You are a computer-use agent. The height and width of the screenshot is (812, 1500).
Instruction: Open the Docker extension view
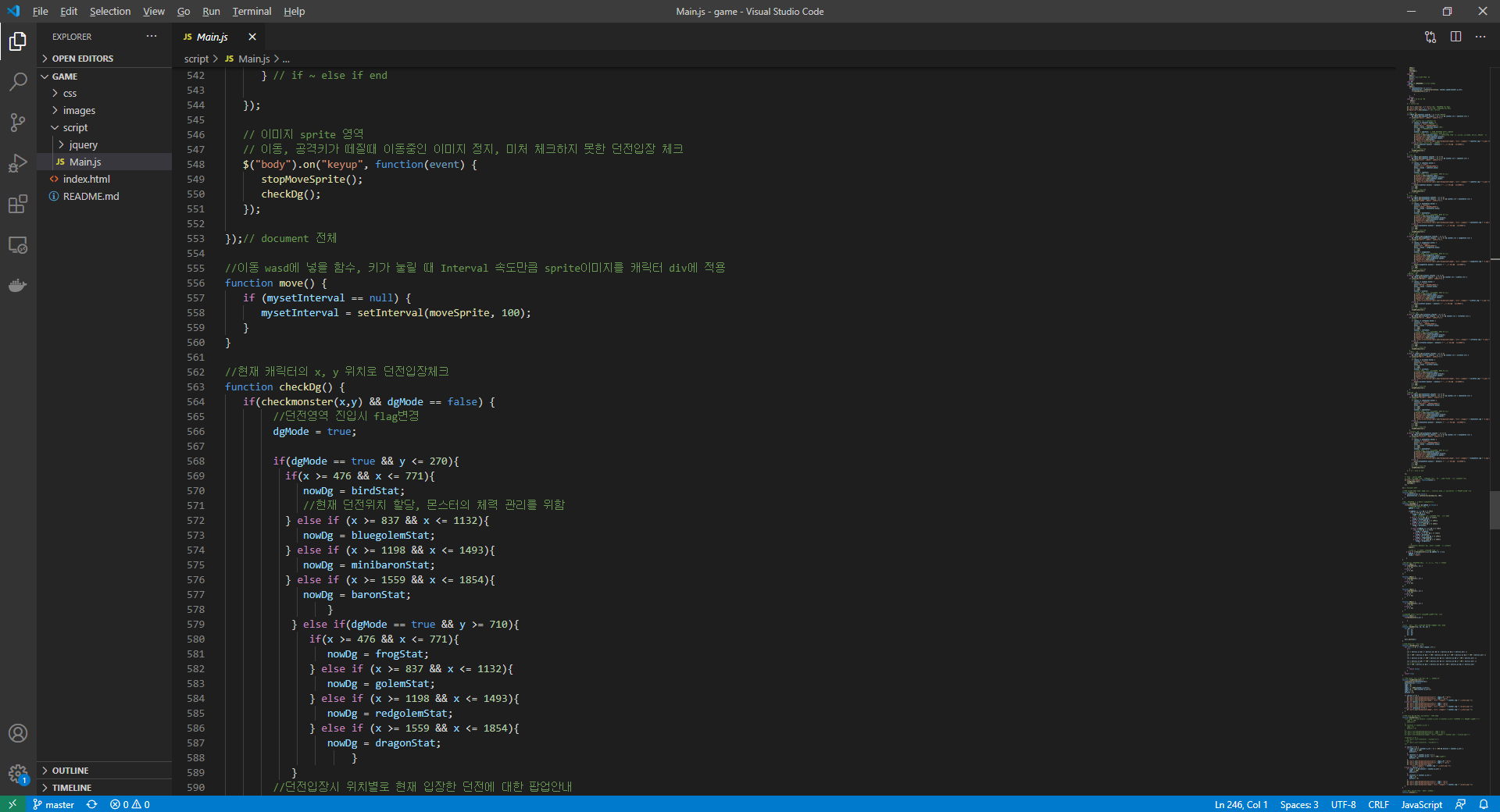click(x=17, y=285)
